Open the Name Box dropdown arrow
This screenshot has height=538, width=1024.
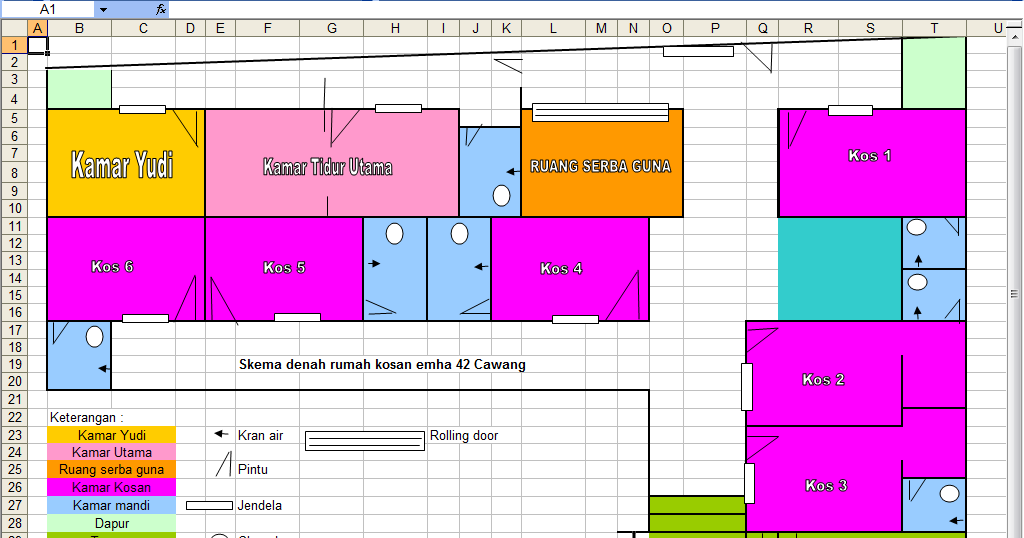click(x=103, y=9)
